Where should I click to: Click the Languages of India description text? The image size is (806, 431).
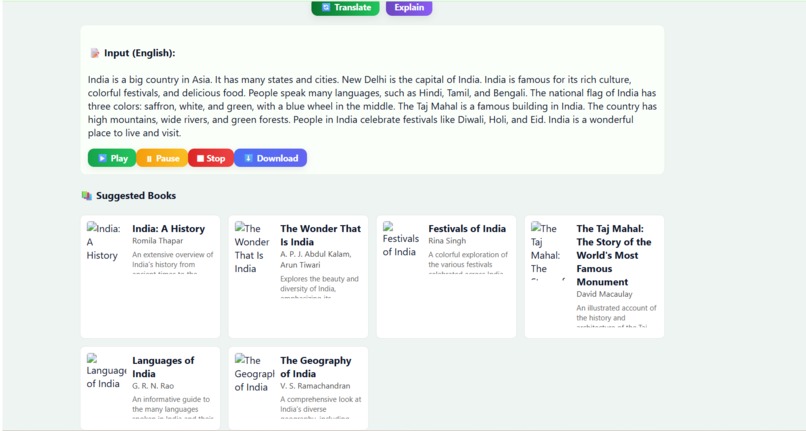[x=172, y=406]
